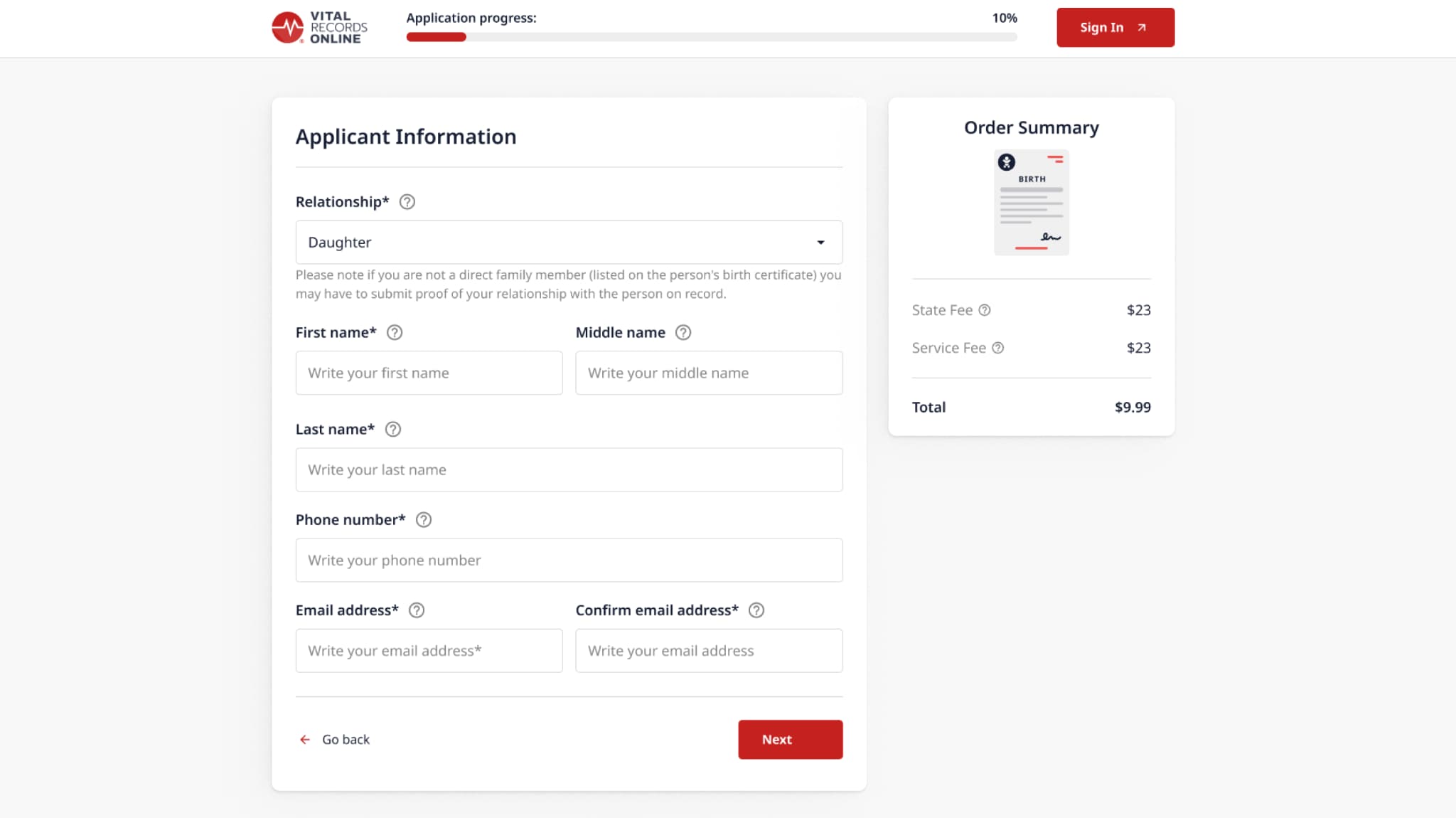Click the Applicant Information heading
Screen dimensions: 1456x818
(x=406, y=137)
